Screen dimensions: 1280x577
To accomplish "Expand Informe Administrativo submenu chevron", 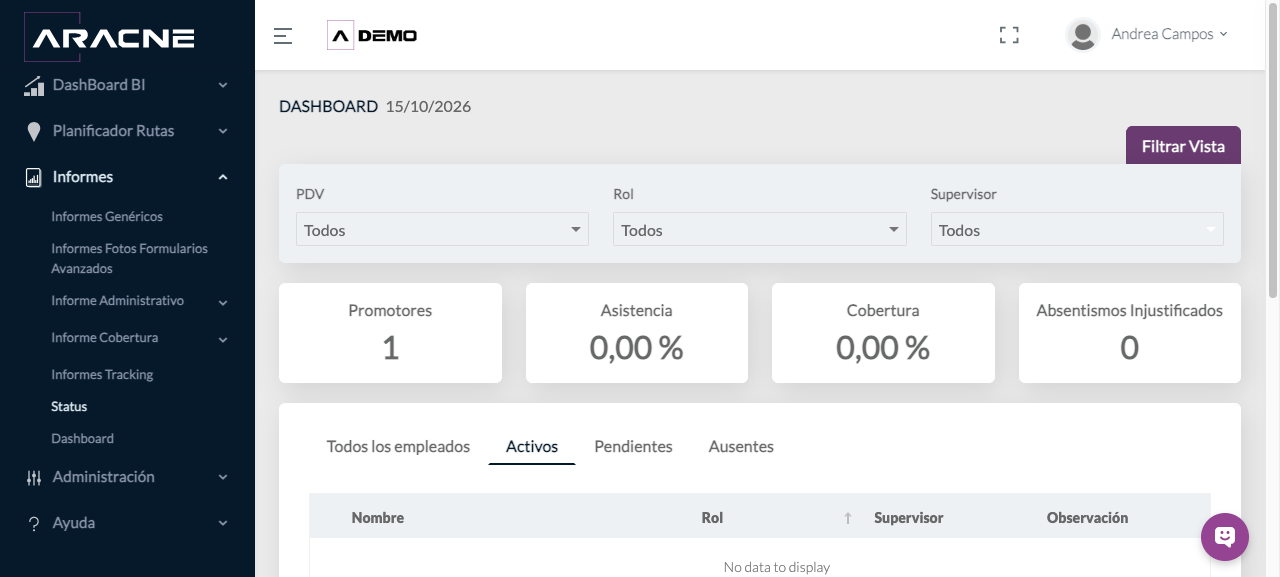I will pyautogui.click(x=223, y=302).
